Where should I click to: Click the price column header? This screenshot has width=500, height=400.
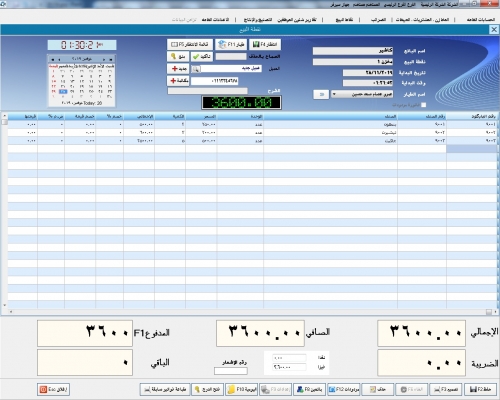tap(201, 116)
